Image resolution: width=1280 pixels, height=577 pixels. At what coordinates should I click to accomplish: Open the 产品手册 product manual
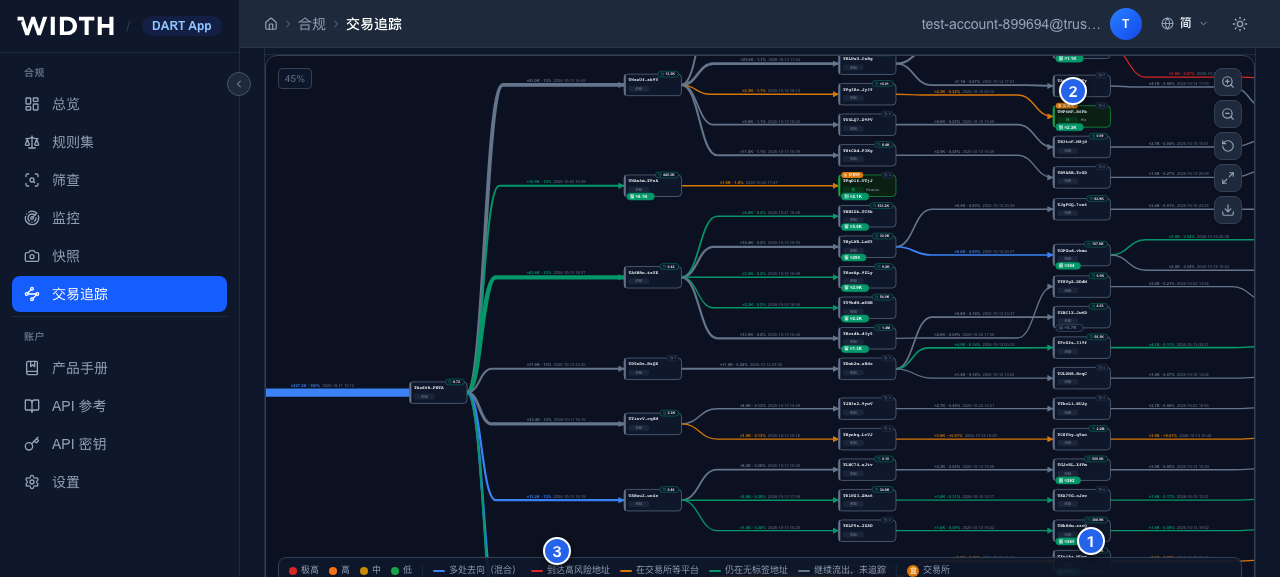[119, 368]
